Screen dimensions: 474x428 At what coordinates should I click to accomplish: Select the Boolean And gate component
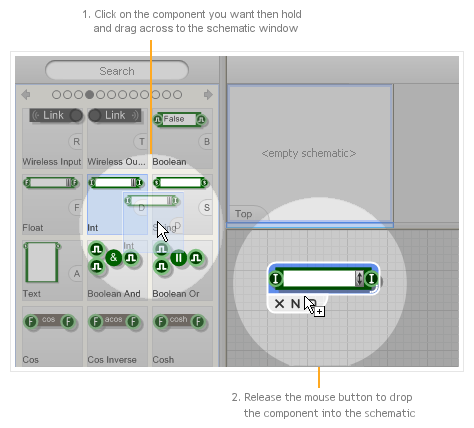pos(117,270)
